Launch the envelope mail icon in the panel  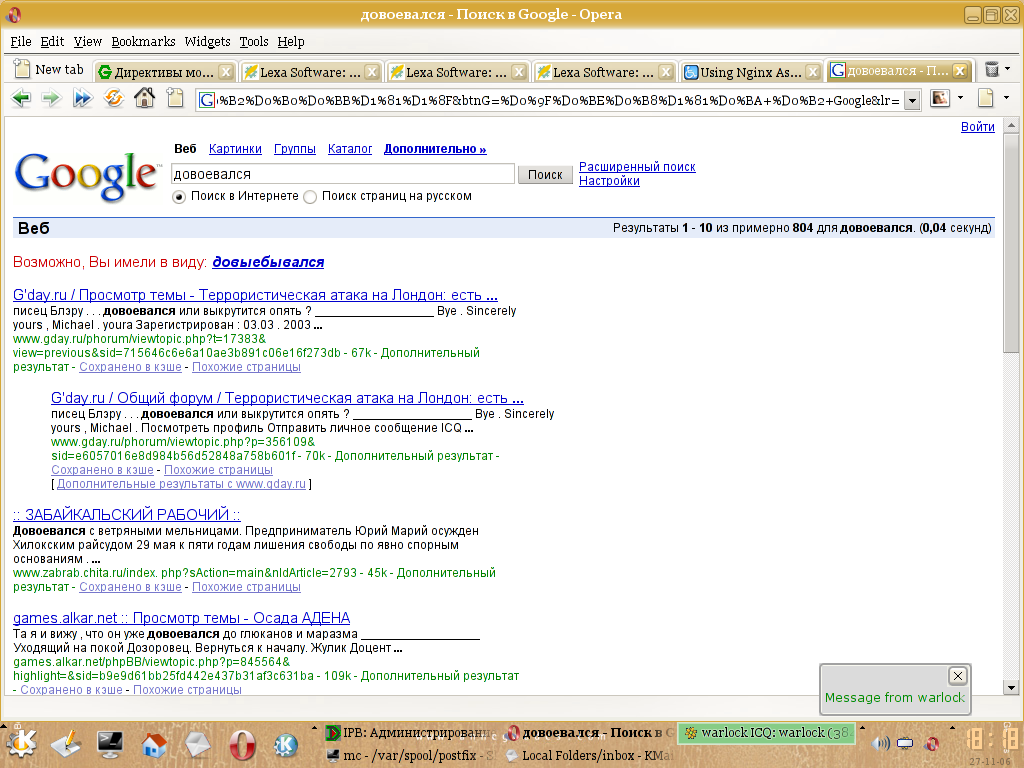[198, 744]
